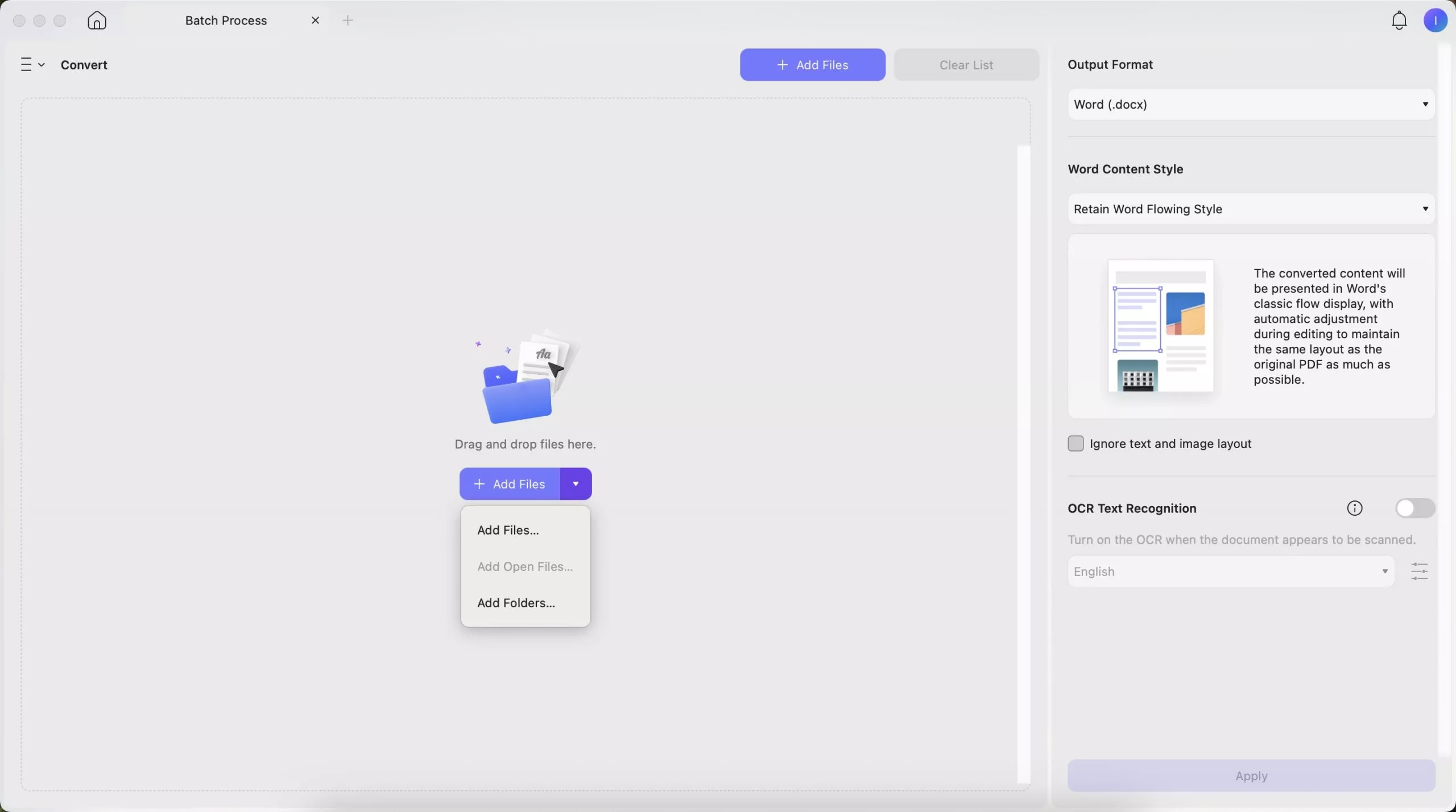The height and width of the screenshot is (812, 1456).
Task: Open the notifications bell
Action: (1399, 20)
